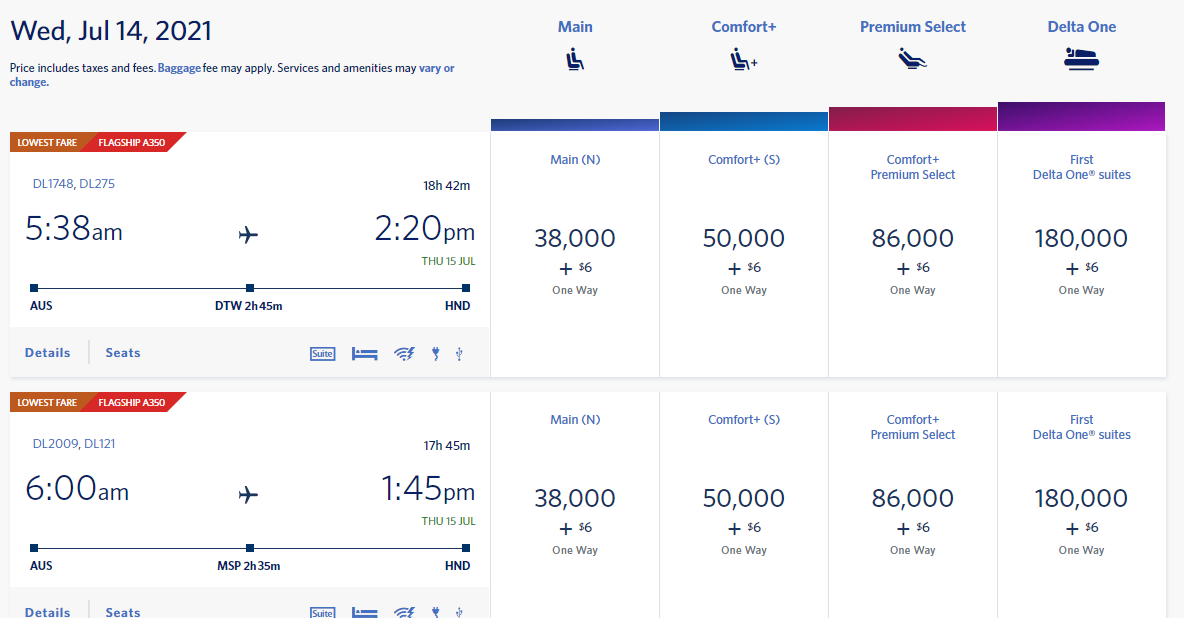Open Seats for the DL2009 flight

[x=123, y=612]
